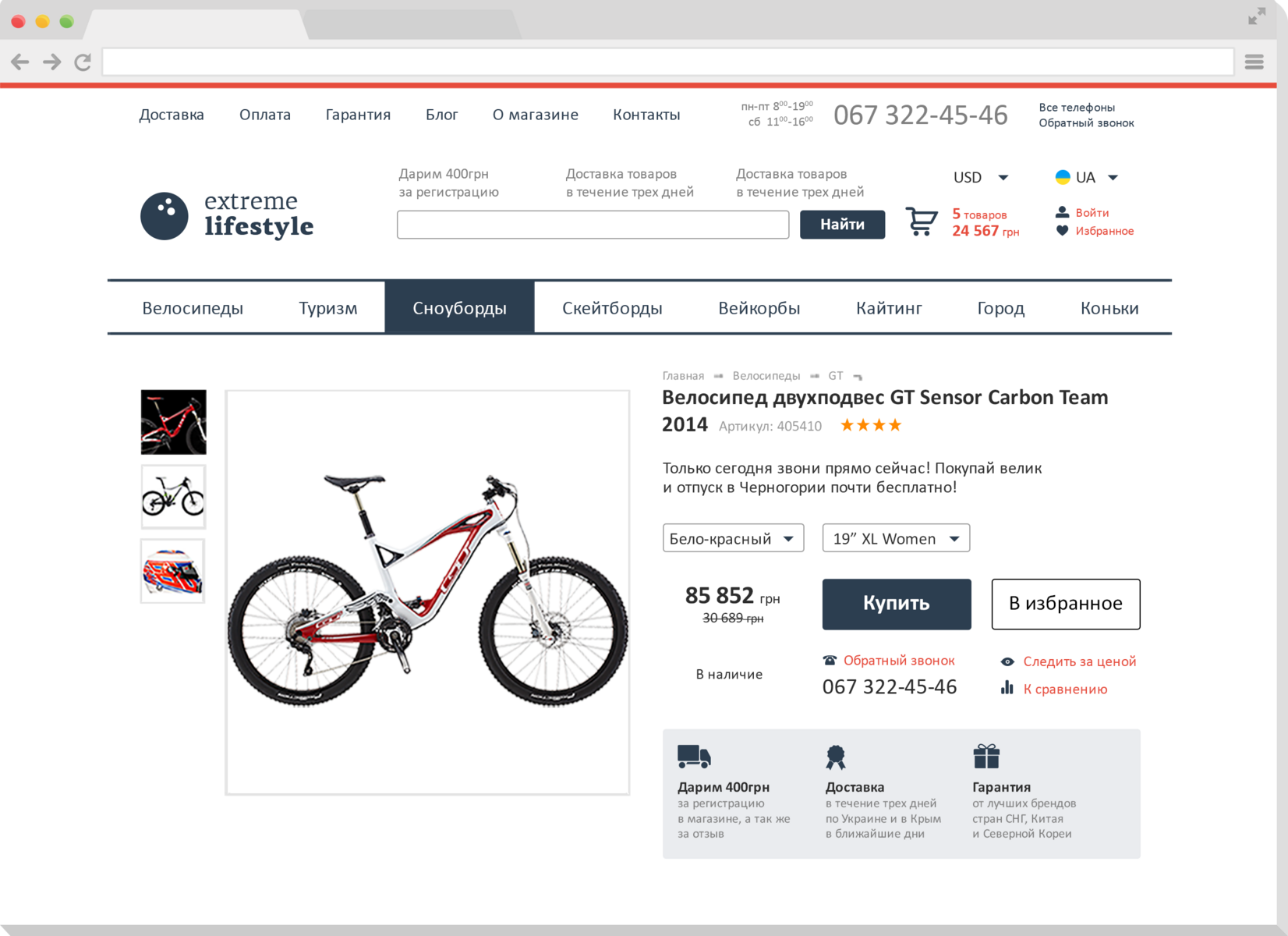Viewport: 1288px width, 936px height.
Task: Click the Найти search button
Action: click(842, 225)
